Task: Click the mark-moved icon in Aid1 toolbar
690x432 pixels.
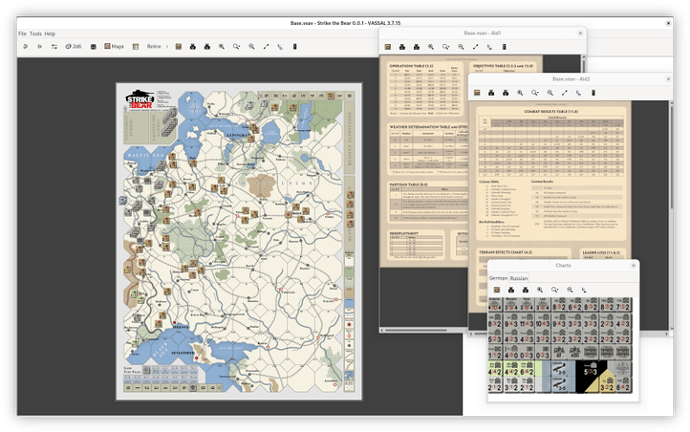Action: click(x=490, y=47)
